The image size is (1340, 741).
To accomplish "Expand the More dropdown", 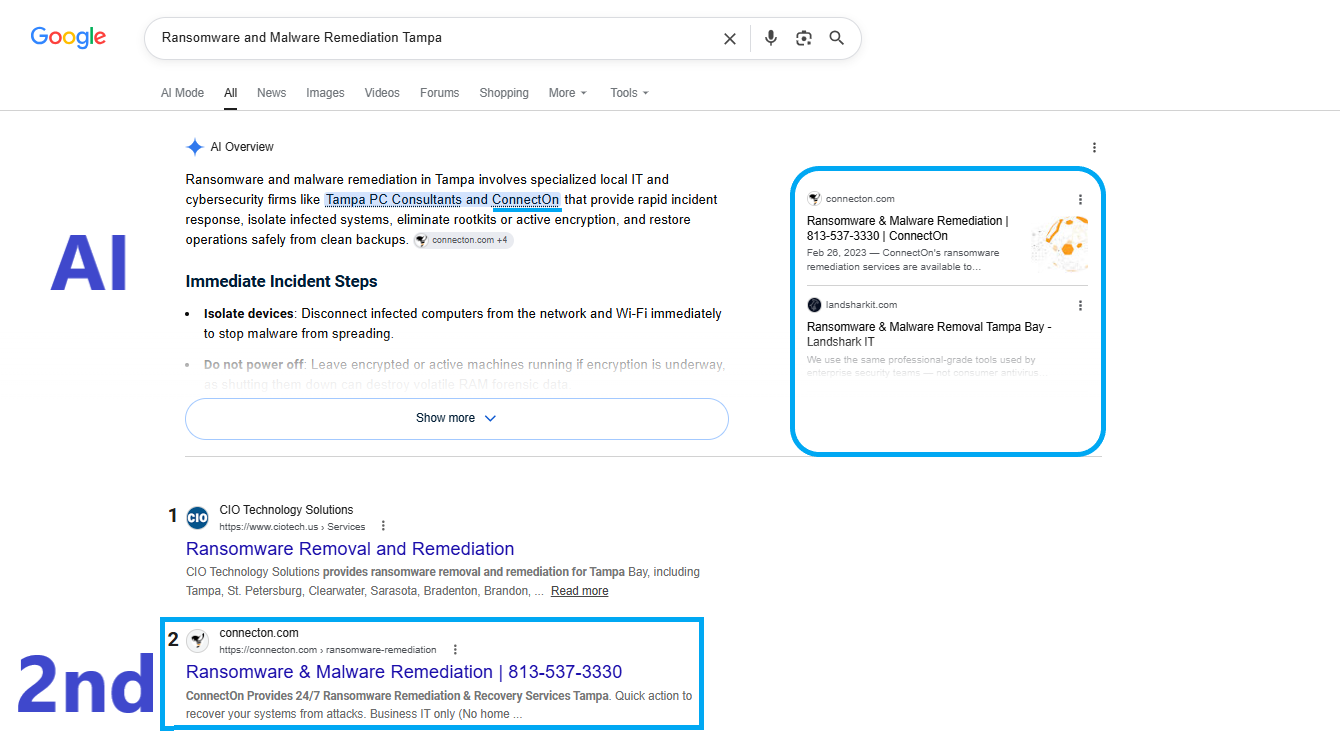I will (x=568, y=93).
